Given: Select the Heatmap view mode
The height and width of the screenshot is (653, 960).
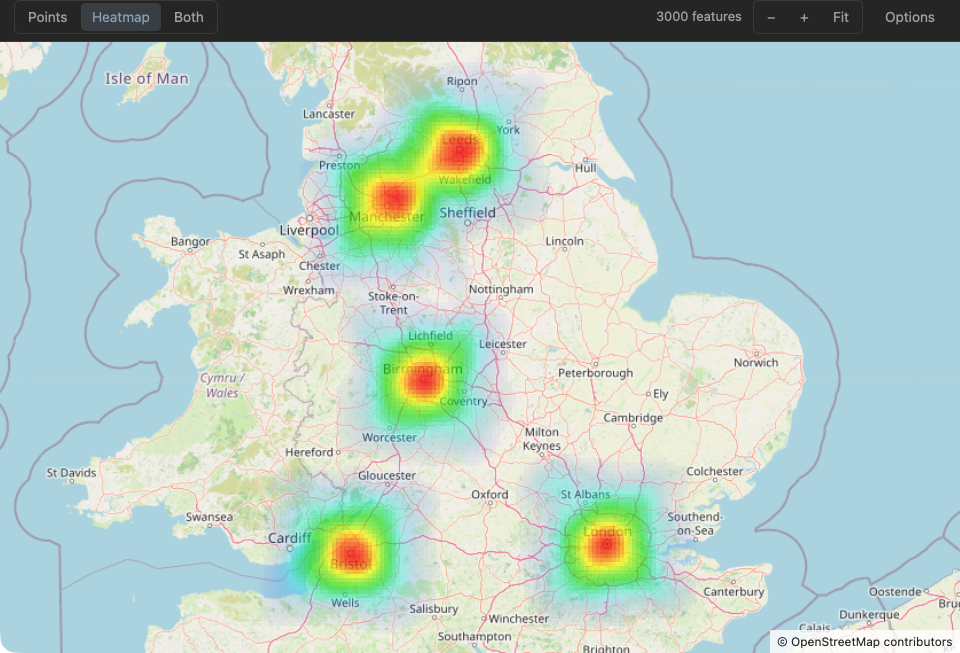Looking at the screenshot, I should tap(121, 17).
